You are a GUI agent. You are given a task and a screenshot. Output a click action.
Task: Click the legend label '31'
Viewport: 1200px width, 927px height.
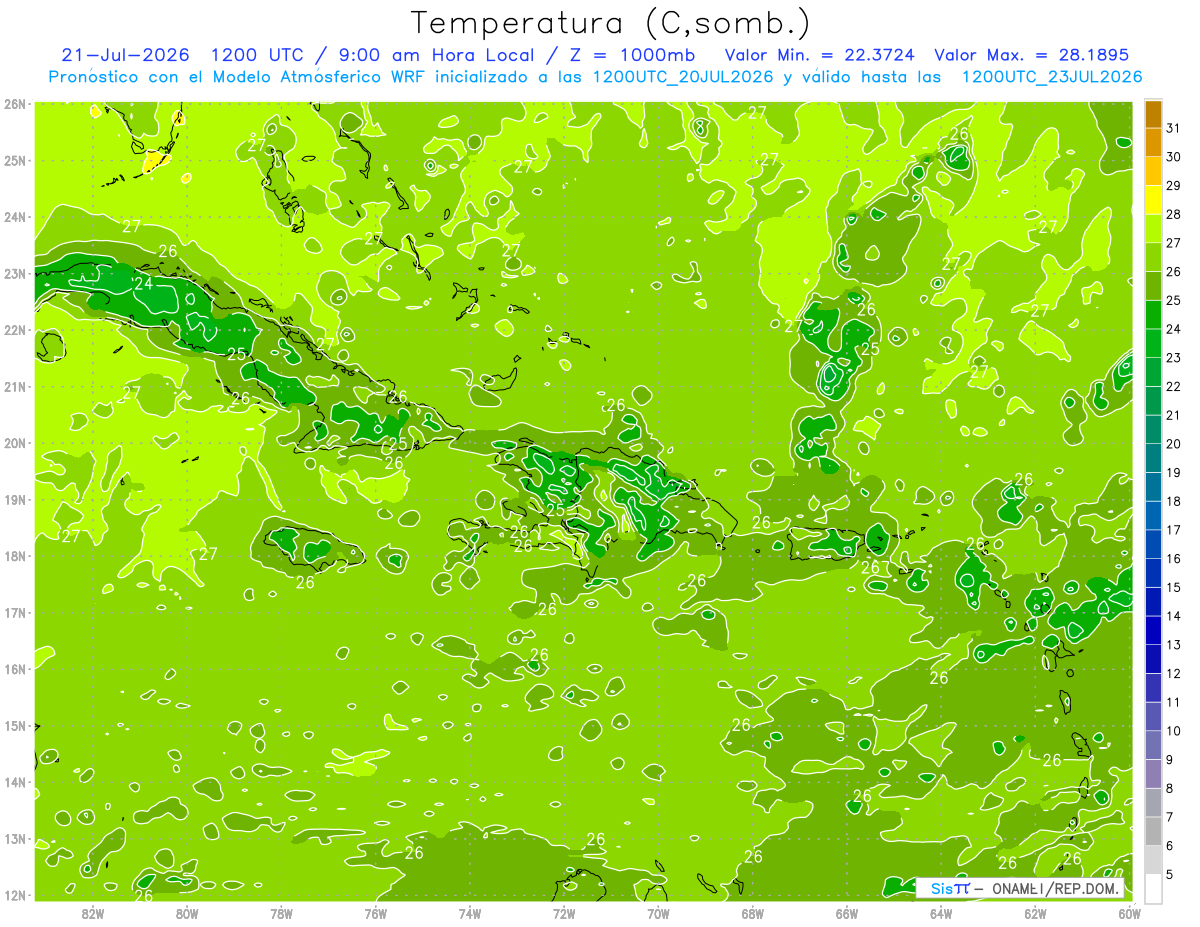pyautogui.click(x=1174, y=128)
